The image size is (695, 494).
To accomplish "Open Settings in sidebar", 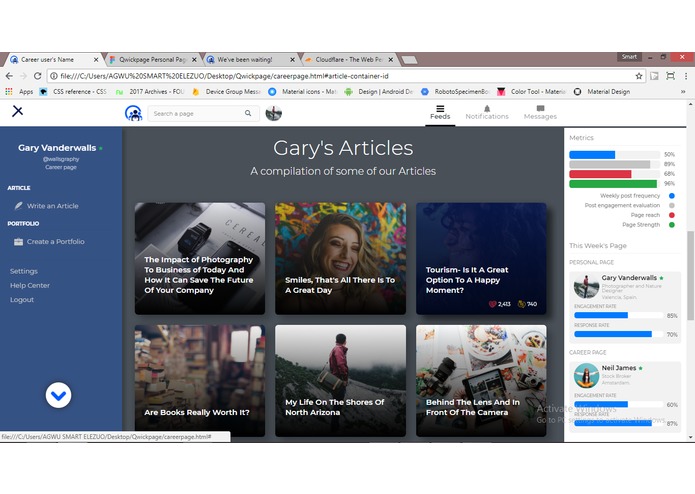I will (24, 271).
